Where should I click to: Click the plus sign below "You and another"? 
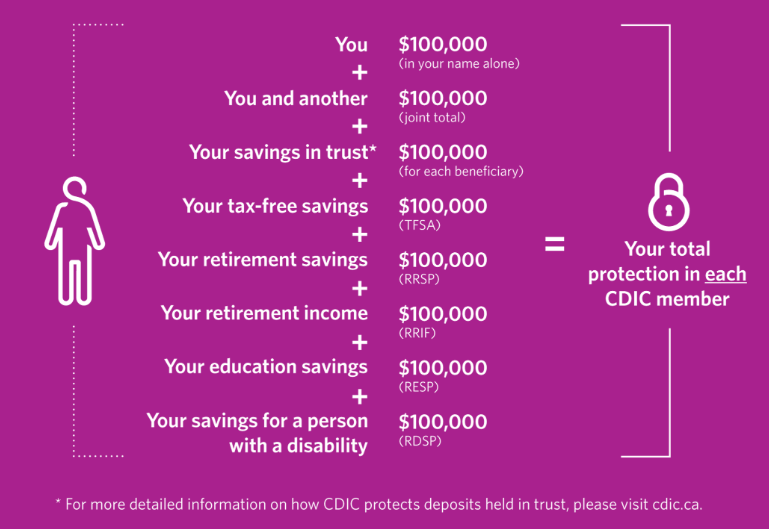point(359,126)
